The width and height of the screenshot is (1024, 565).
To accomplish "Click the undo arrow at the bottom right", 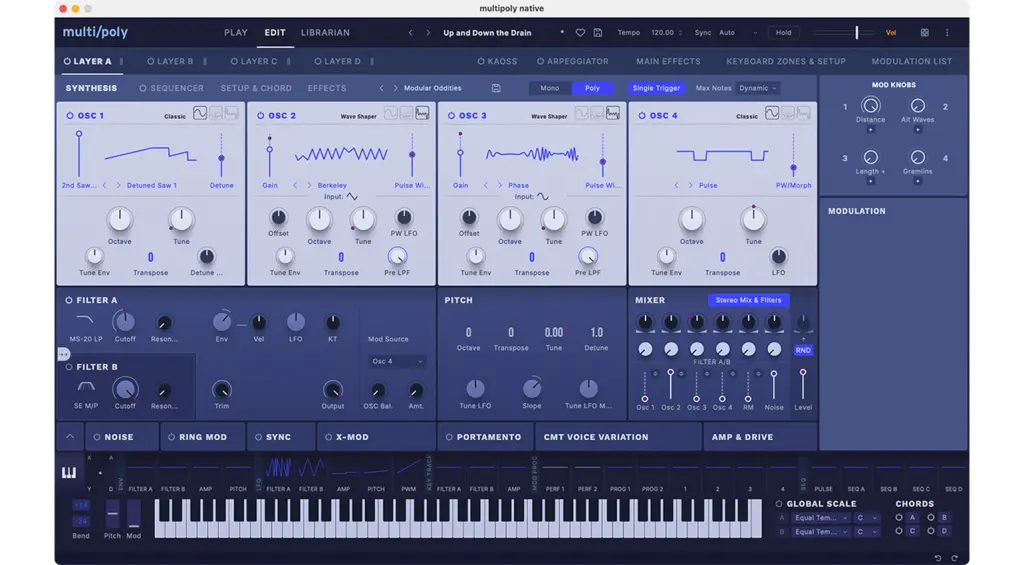I will click(938, 558).
